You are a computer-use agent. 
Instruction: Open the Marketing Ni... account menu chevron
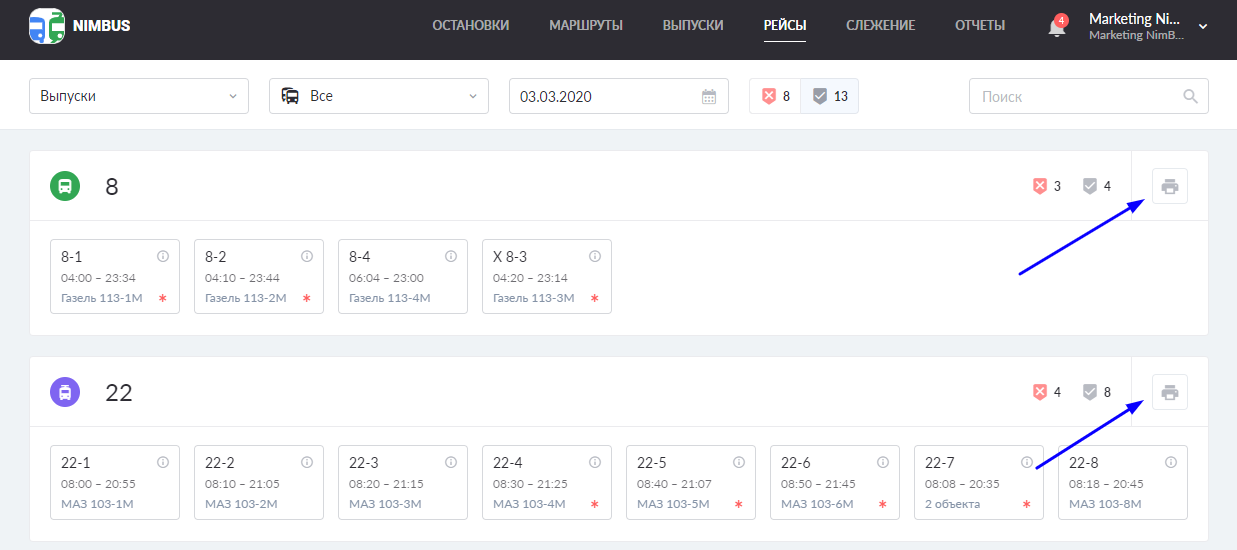coord(1203,27)
